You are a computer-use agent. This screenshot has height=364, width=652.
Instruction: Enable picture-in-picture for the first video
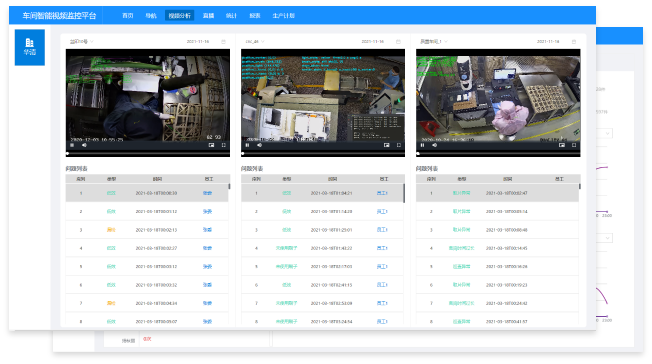[x=211, y=145]
